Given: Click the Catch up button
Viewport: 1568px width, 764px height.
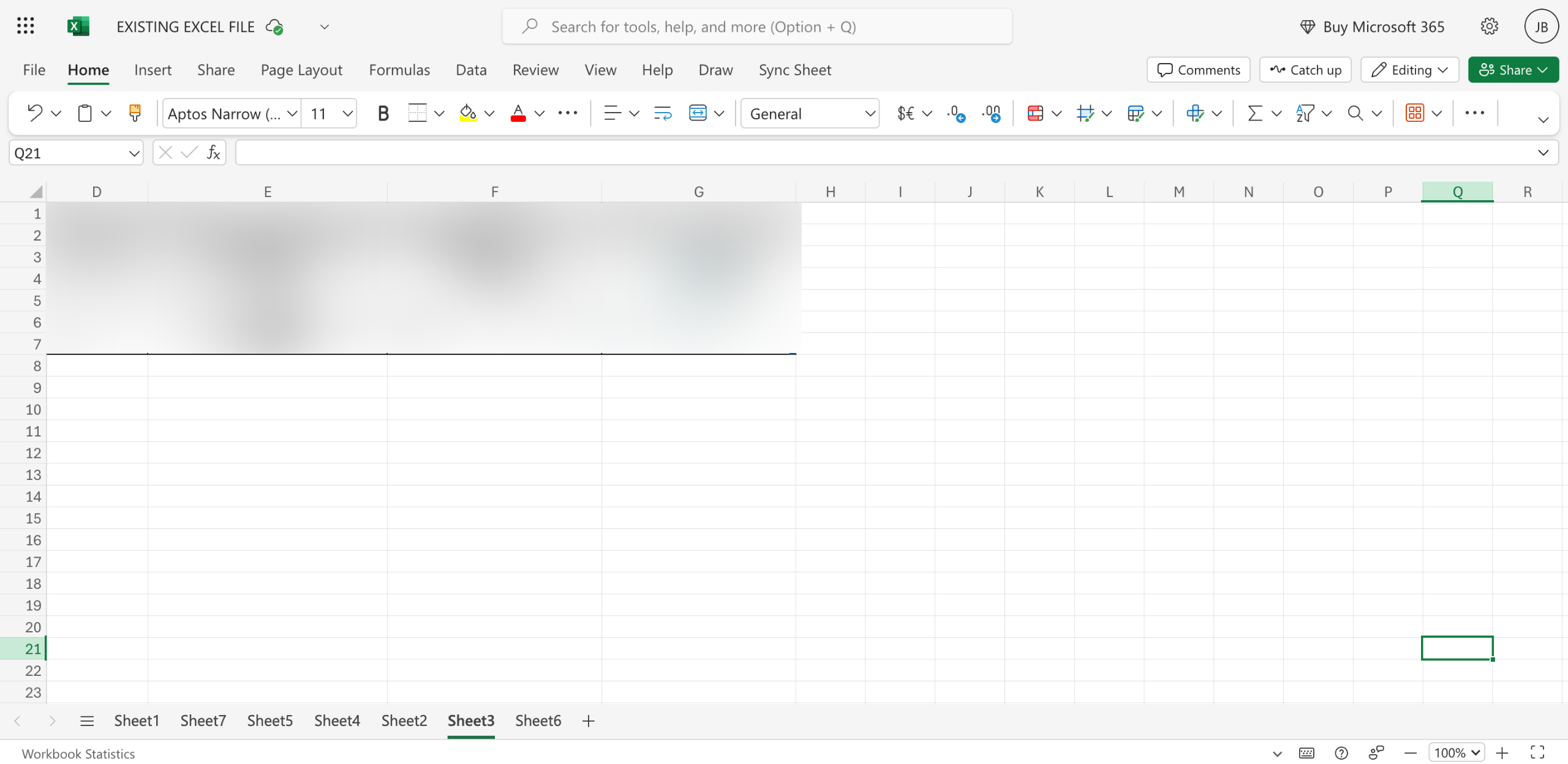Looking at the screenshot, I should tap(1305, 70).
